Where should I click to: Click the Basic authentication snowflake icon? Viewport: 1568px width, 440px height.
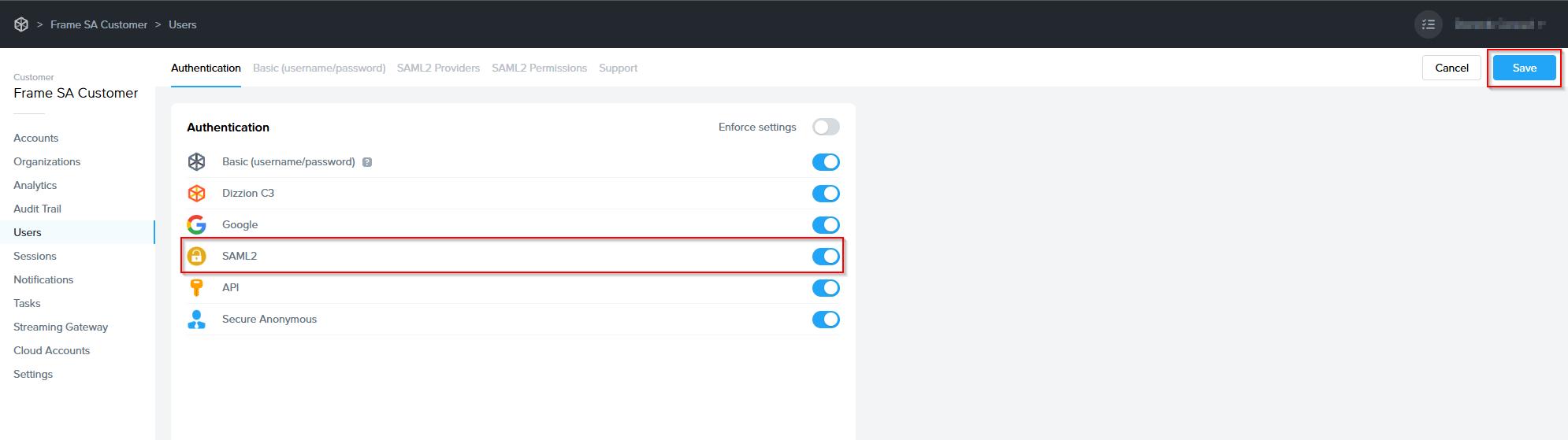tap(196, 161)
